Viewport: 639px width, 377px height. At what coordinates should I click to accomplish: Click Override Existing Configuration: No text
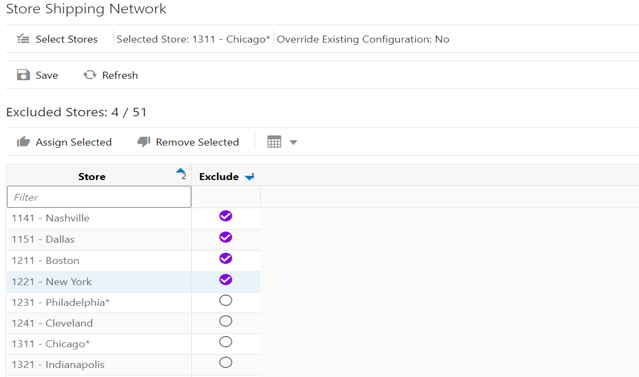pyautogui.click(x=363, y=39)
